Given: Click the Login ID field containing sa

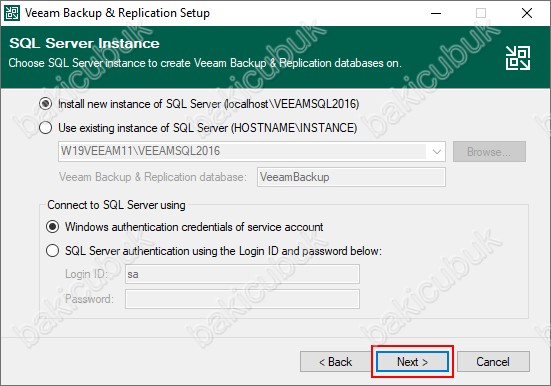Looking at the screenshot, I should click(x=242, y=274).
